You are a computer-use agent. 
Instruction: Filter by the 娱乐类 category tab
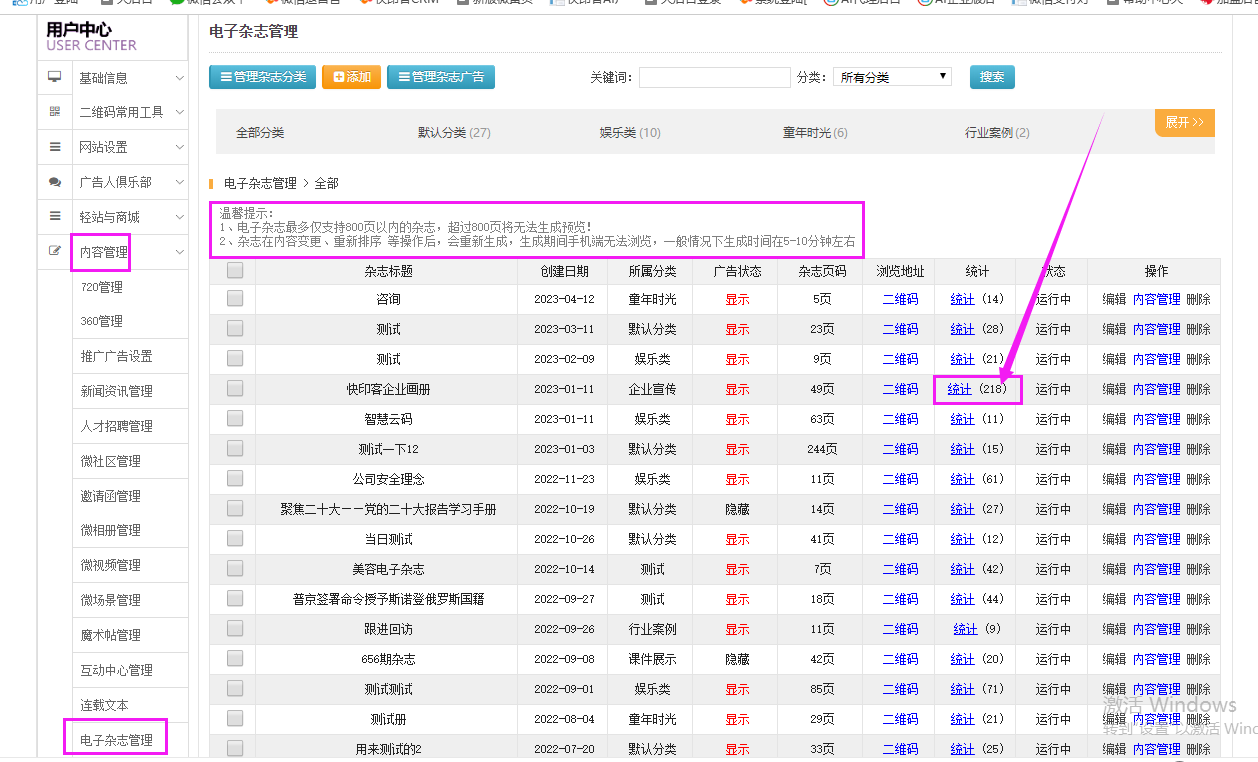pos(629,133)
